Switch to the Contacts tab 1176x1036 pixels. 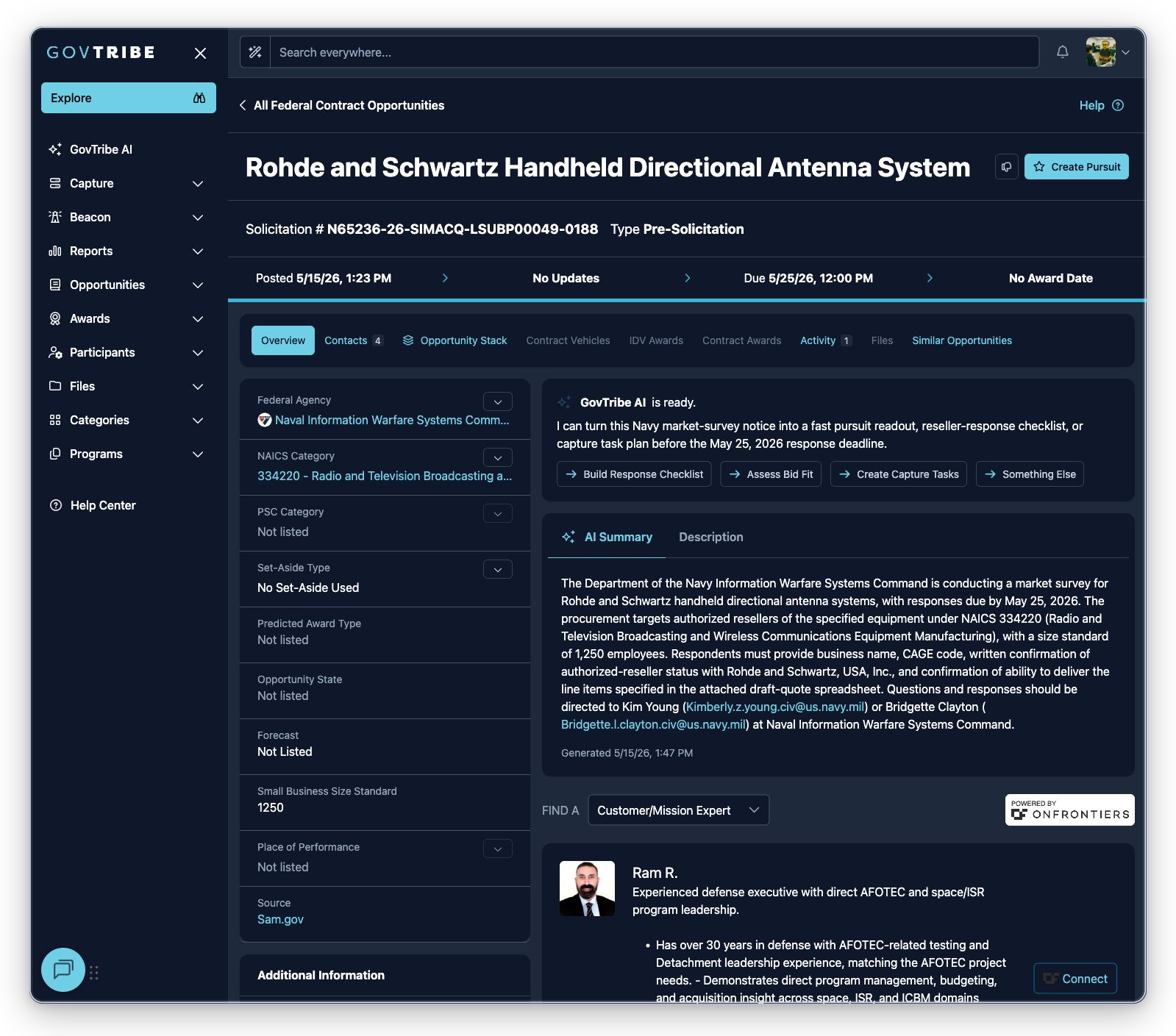(x=353, y=340)
